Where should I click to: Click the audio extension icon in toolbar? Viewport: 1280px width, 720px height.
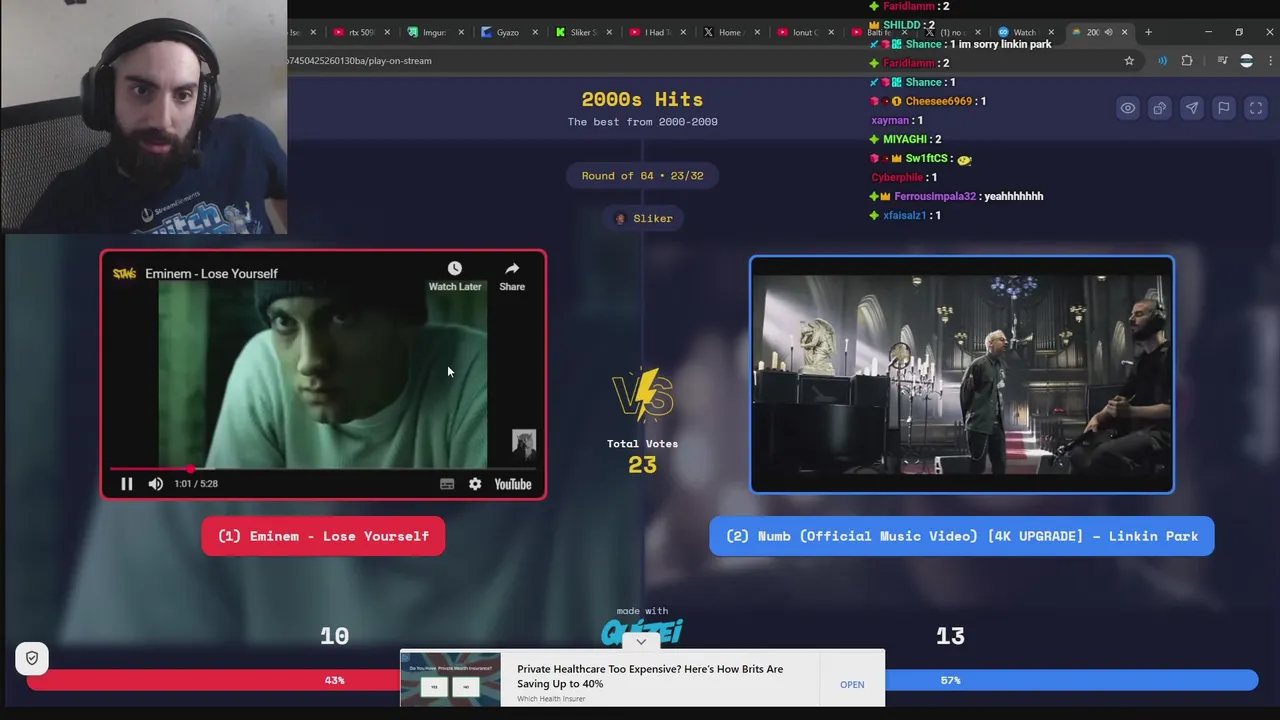click(x=1162, y=61)
